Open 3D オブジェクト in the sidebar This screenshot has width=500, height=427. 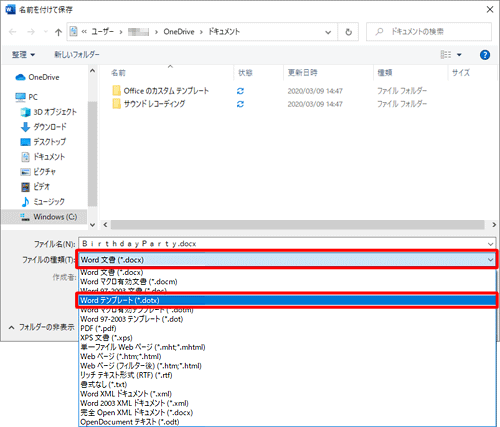(x=49, y=112)
